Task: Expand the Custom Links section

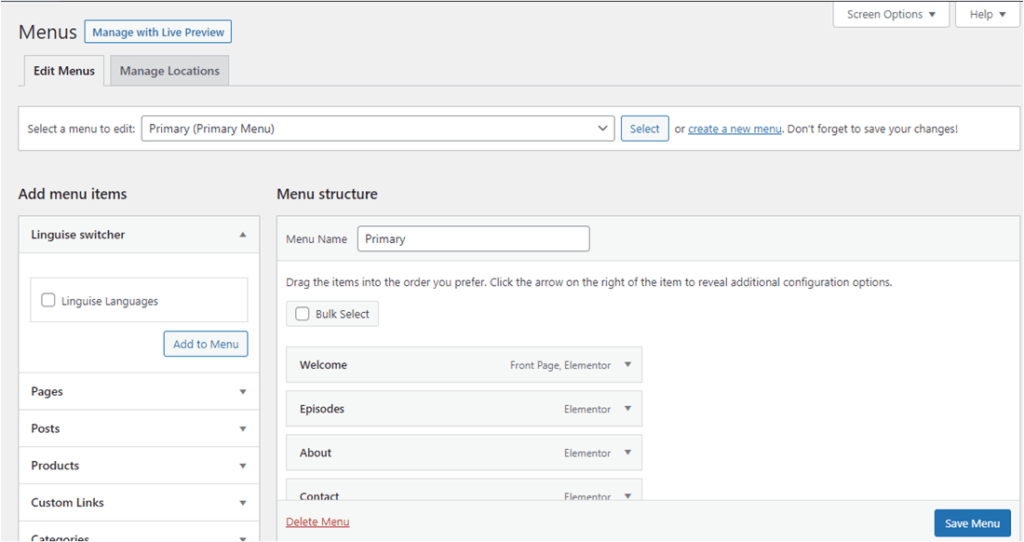Action: pos(138,503)
